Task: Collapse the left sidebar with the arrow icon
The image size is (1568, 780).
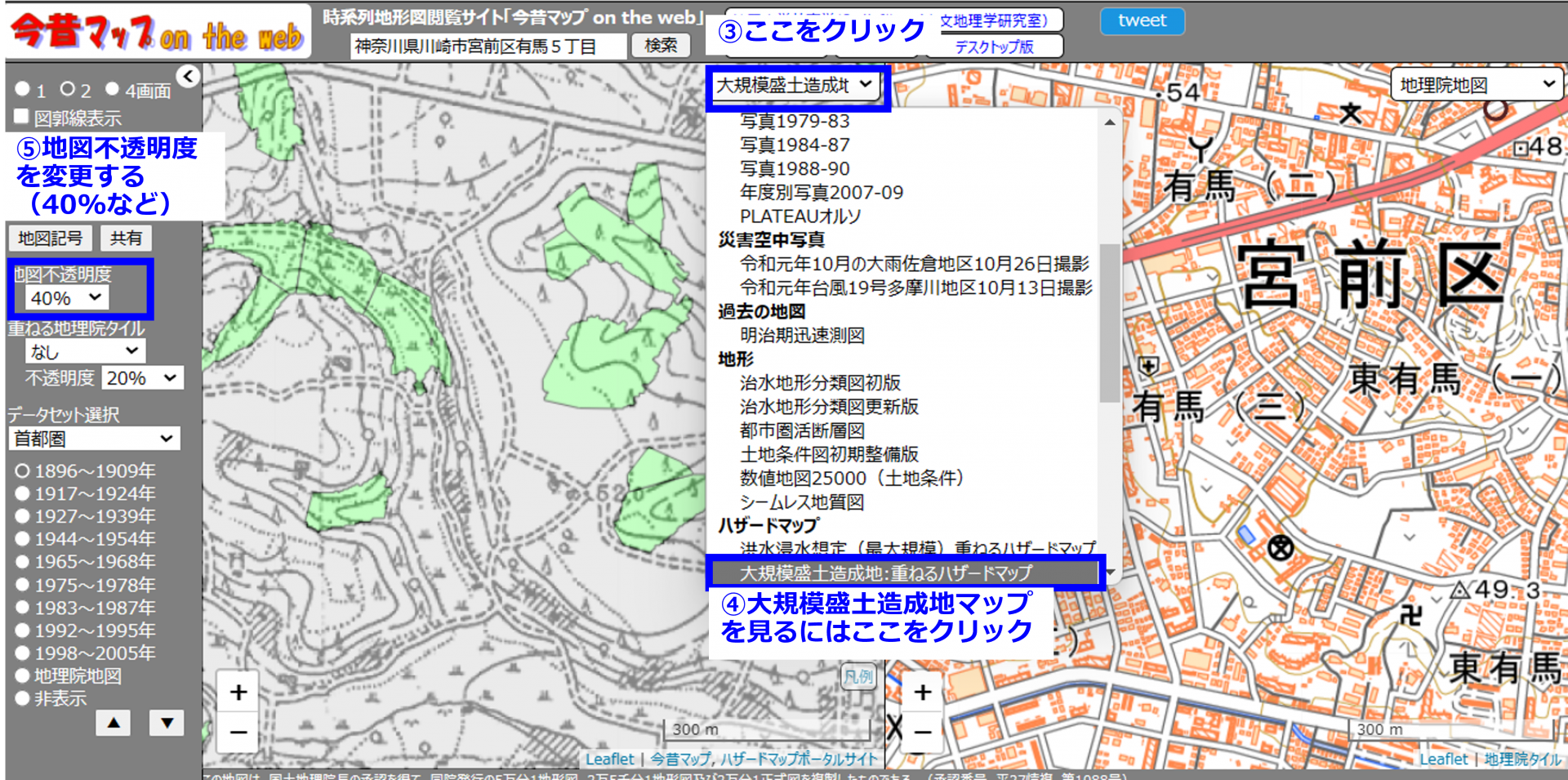Action: coord(188,77)
